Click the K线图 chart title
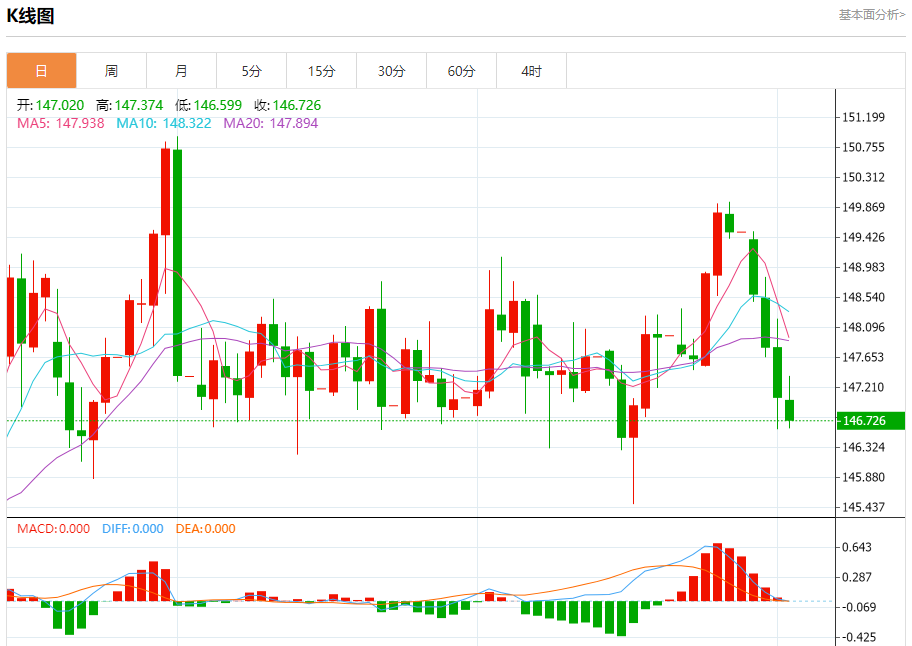The height and width of the screenshot is (646, 912). pos(30,16)
